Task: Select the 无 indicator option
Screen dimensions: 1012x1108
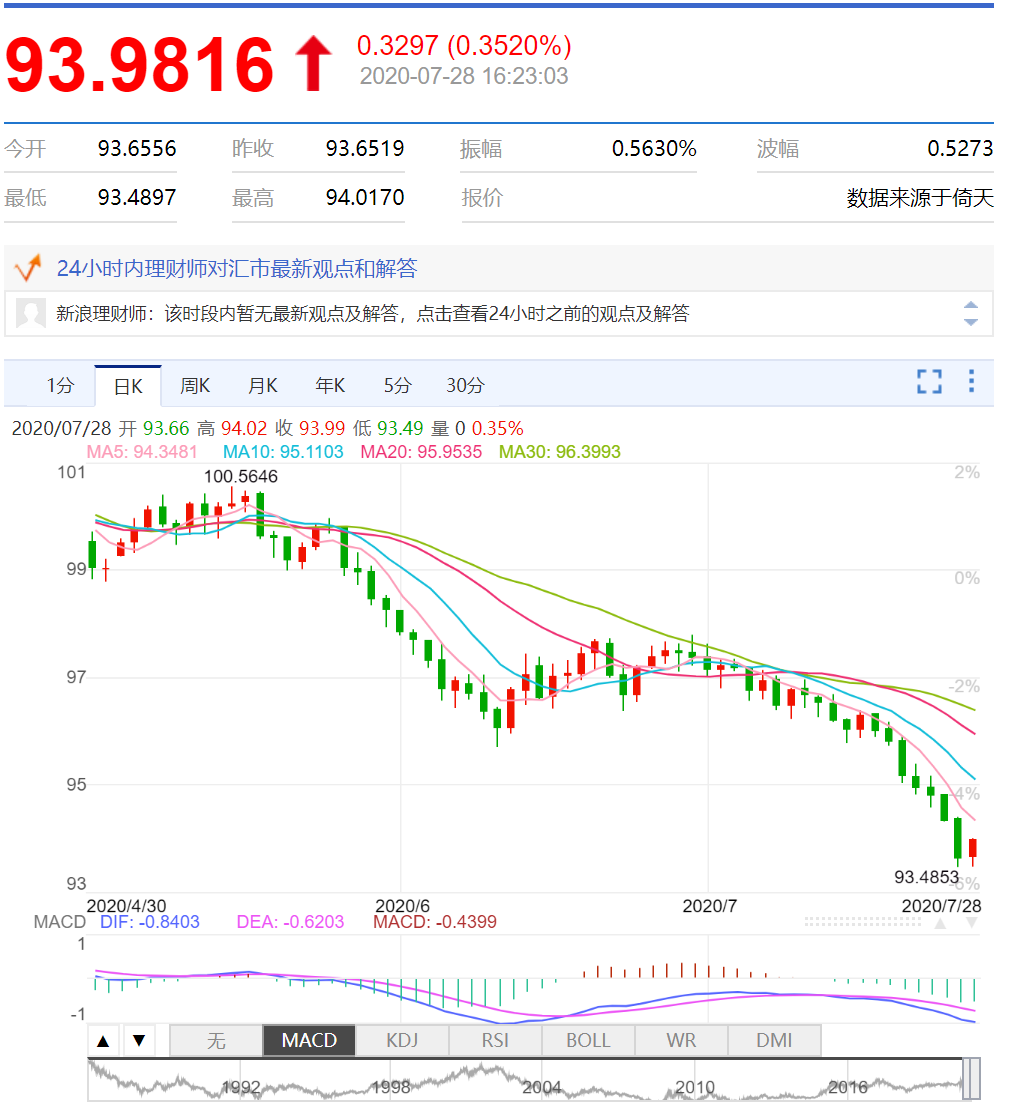Action: click(x=216, y=1040)
